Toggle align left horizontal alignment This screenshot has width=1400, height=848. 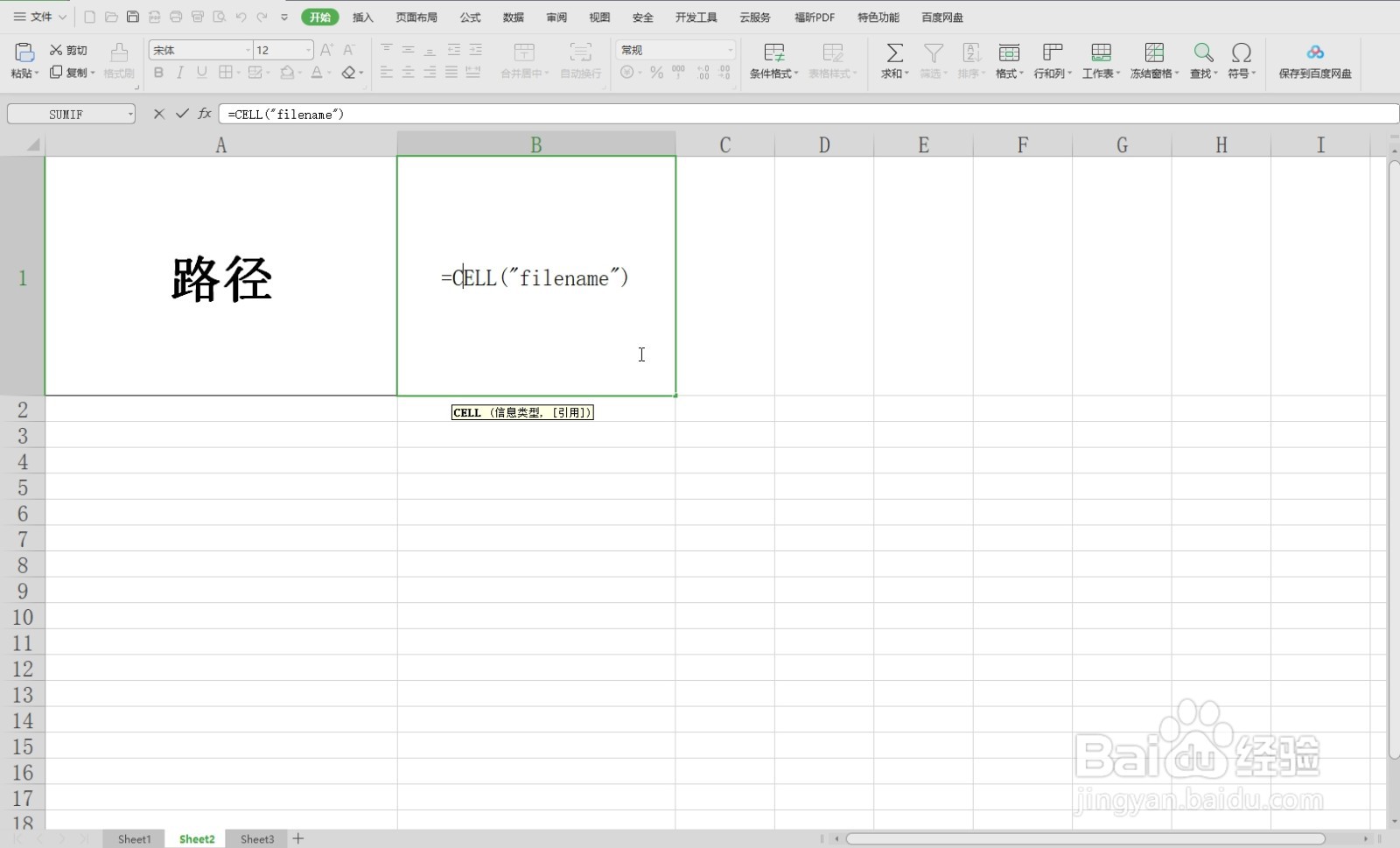pos(386,73)
